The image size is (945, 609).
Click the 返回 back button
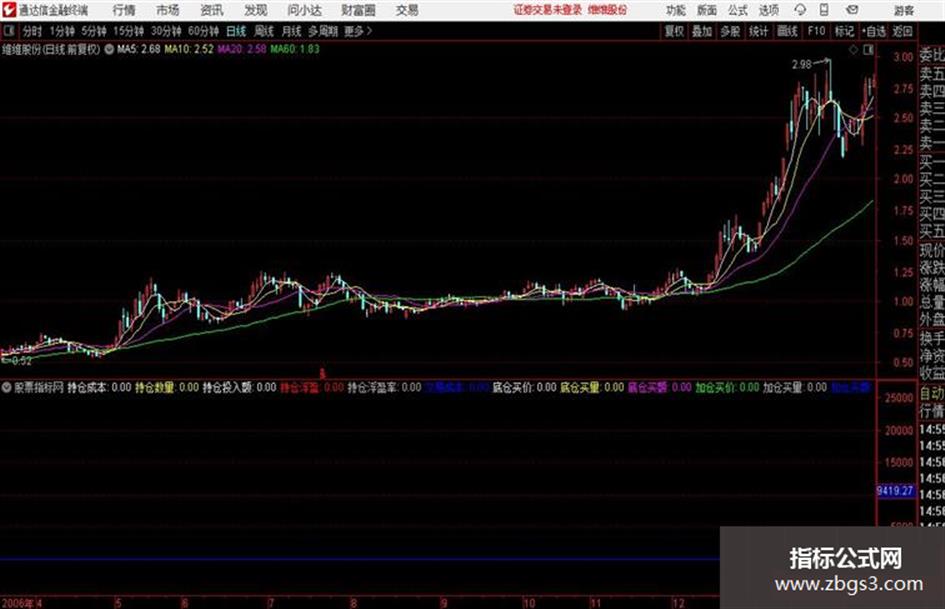(x=902, y=31)
